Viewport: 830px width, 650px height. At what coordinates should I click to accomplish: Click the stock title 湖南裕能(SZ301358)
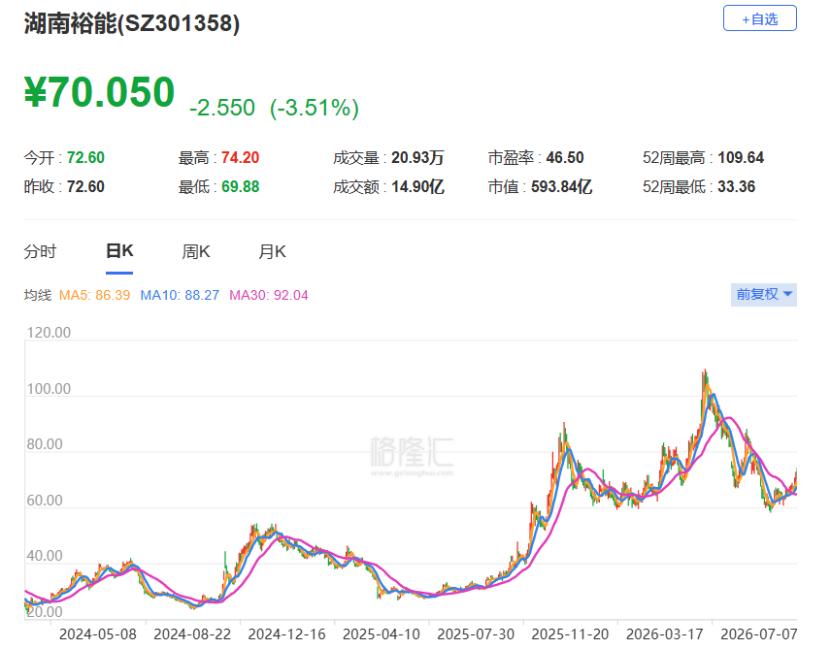point(132,24)
